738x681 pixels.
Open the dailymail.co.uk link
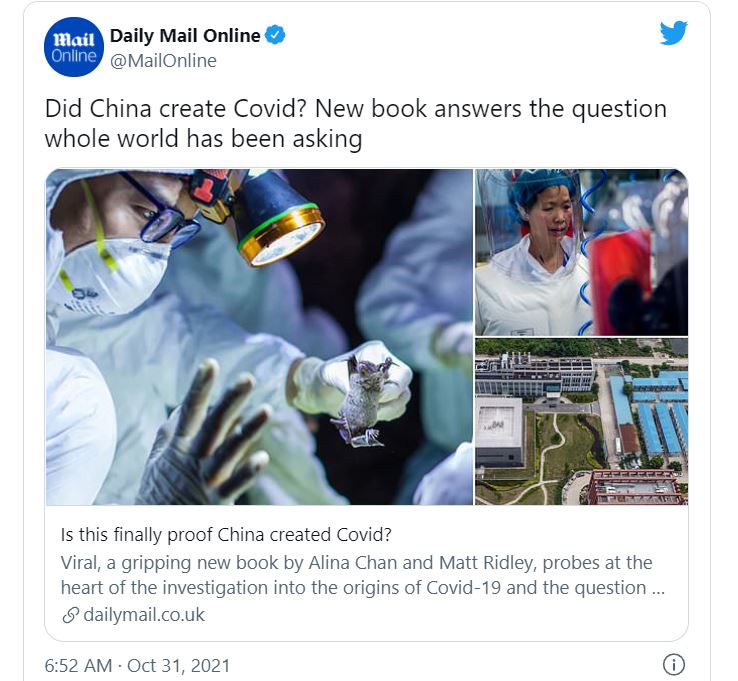pos(144,615)
